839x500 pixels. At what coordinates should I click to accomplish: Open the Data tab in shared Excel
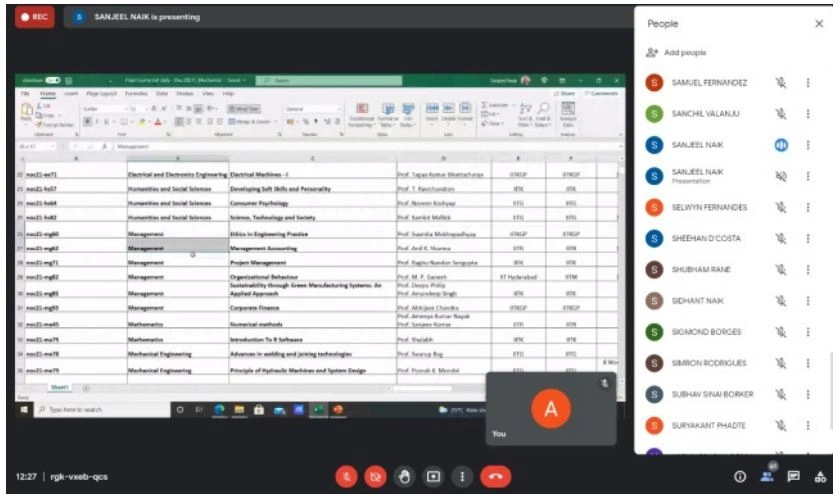(x=162, y=93)
